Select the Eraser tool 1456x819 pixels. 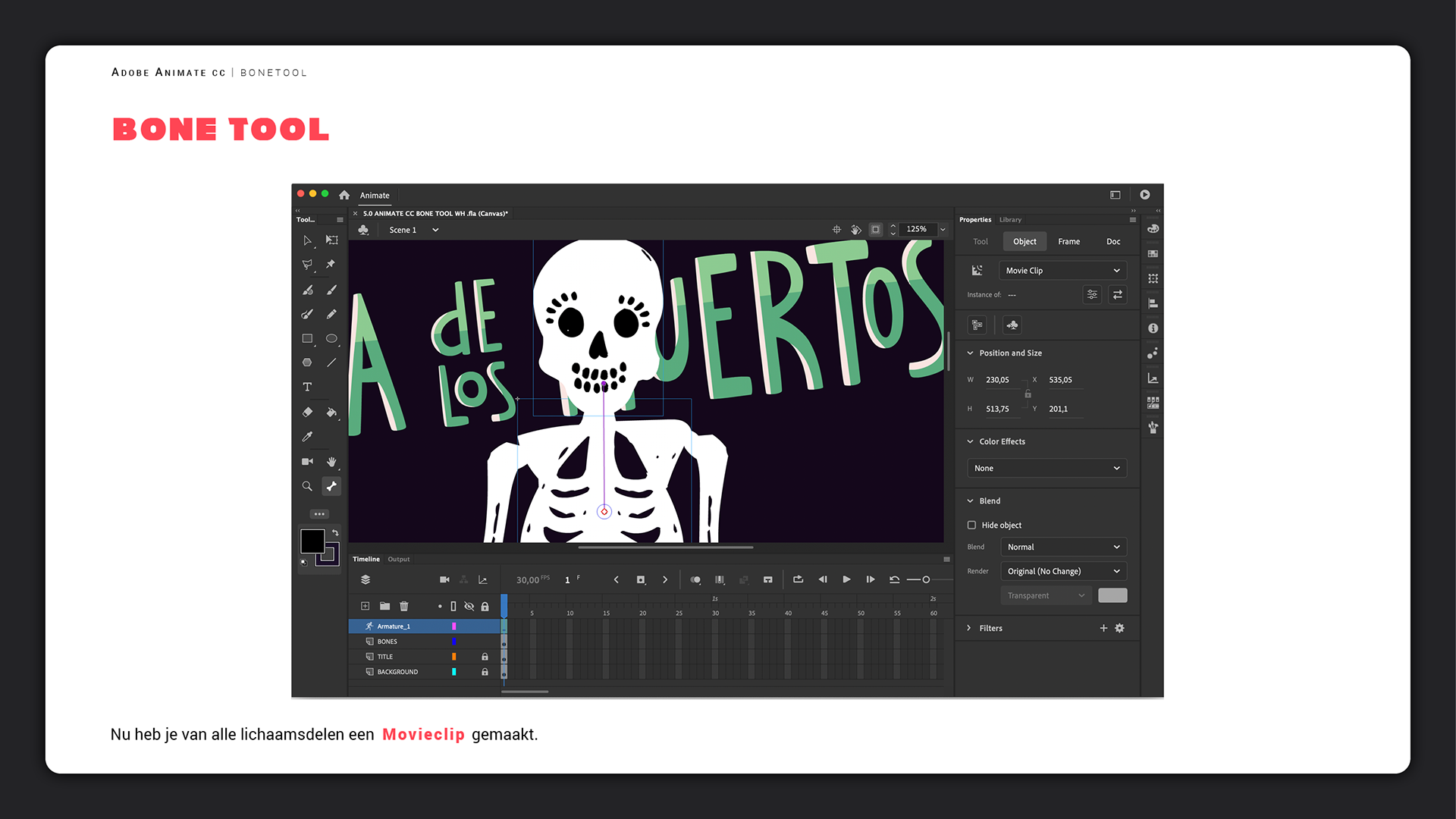tap(307, 412)
